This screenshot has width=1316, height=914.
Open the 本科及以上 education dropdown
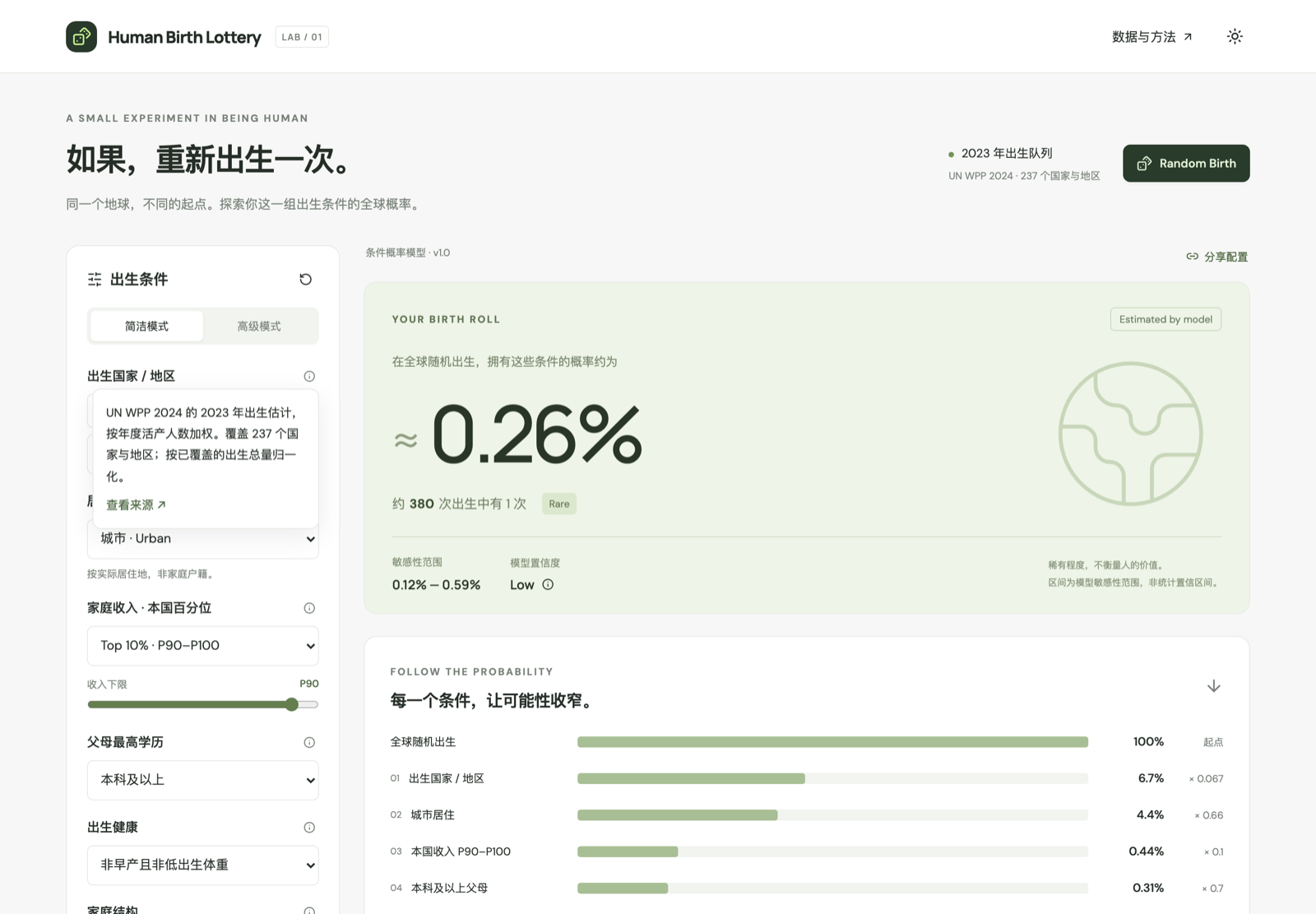[202, 780]
